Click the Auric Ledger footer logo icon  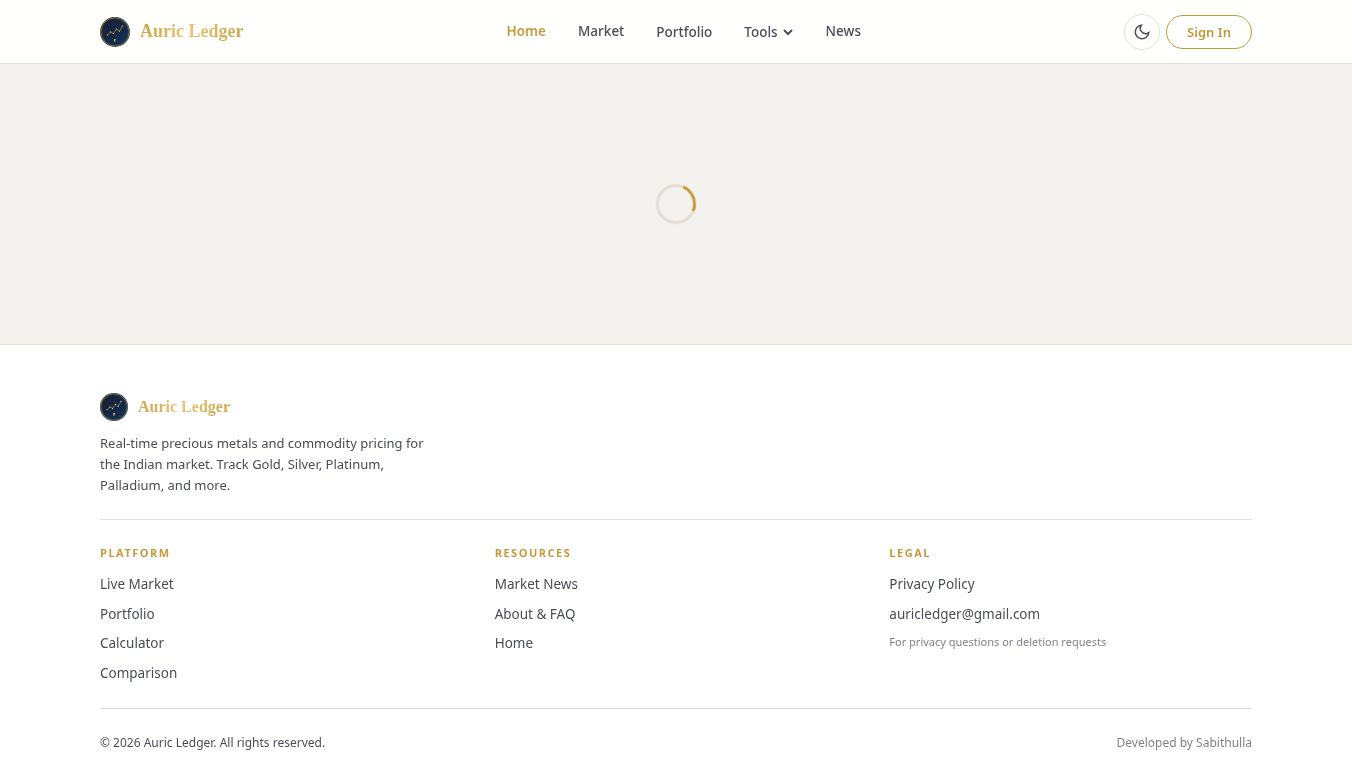tap(114, 407)
